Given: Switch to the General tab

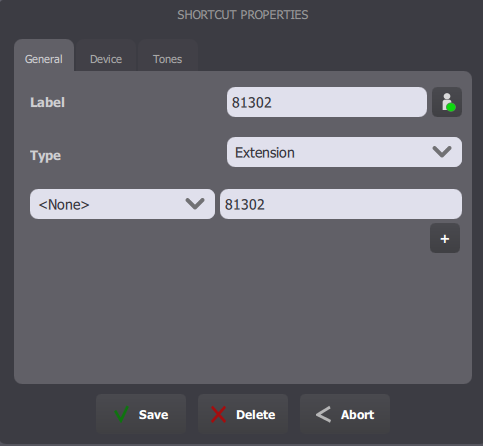Looking at the screenshot, I should (x=44, y=56).
